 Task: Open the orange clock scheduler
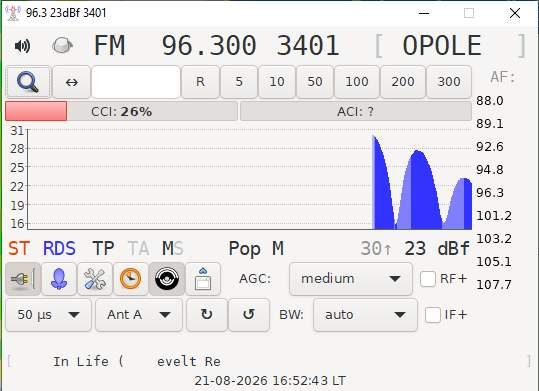click(x=130, y=279)
